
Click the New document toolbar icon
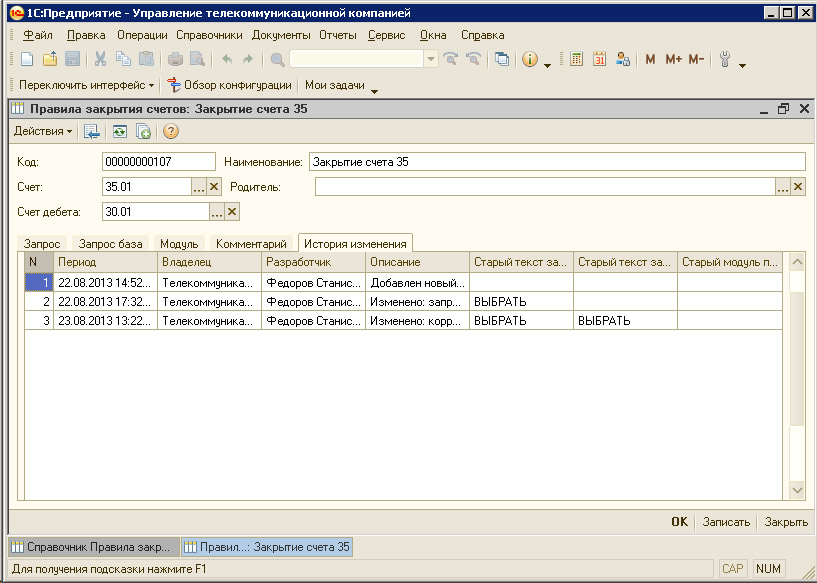coord(27,59)
